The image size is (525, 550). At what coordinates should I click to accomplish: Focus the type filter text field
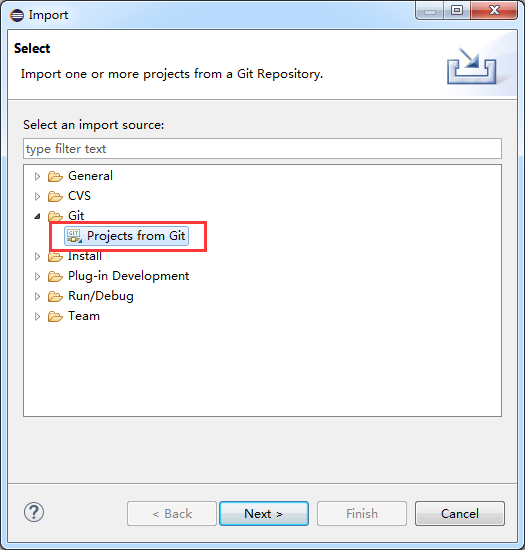[262, 149]
